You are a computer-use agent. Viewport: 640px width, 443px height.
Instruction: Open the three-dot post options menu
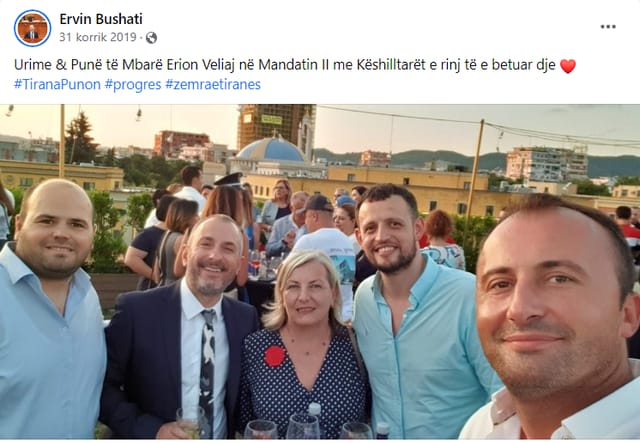(x=608, y=27)
